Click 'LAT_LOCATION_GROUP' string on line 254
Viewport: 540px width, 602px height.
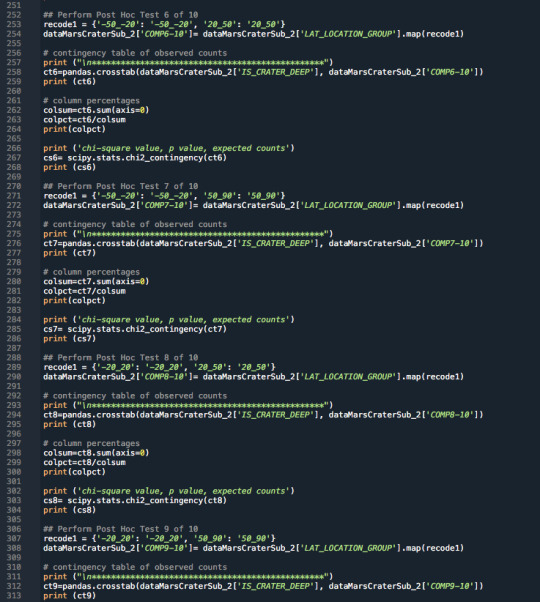coord(348,34)
